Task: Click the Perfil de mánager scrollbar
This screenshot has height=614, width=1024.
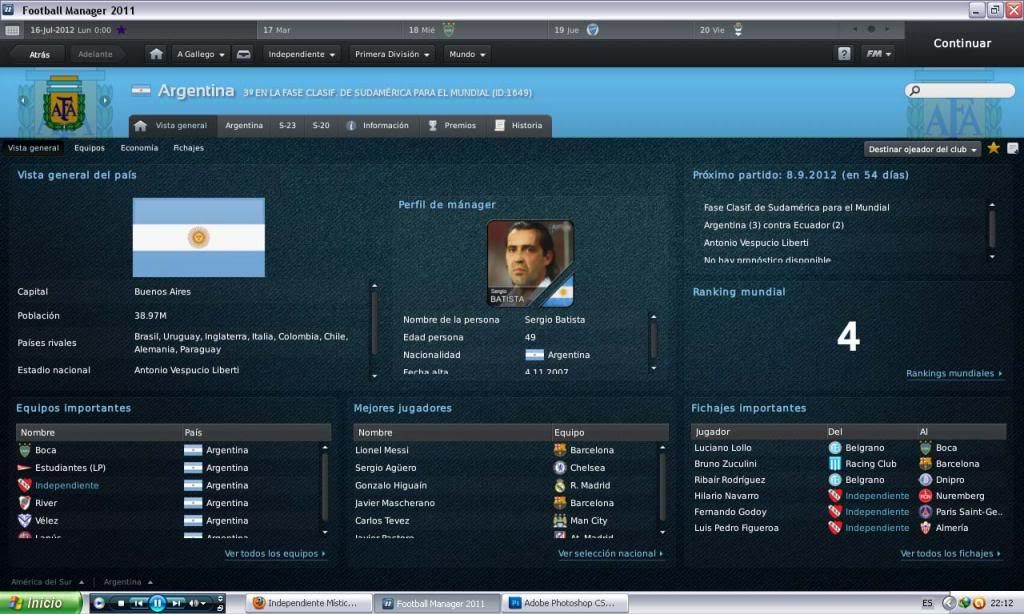Action: (653, 342)
